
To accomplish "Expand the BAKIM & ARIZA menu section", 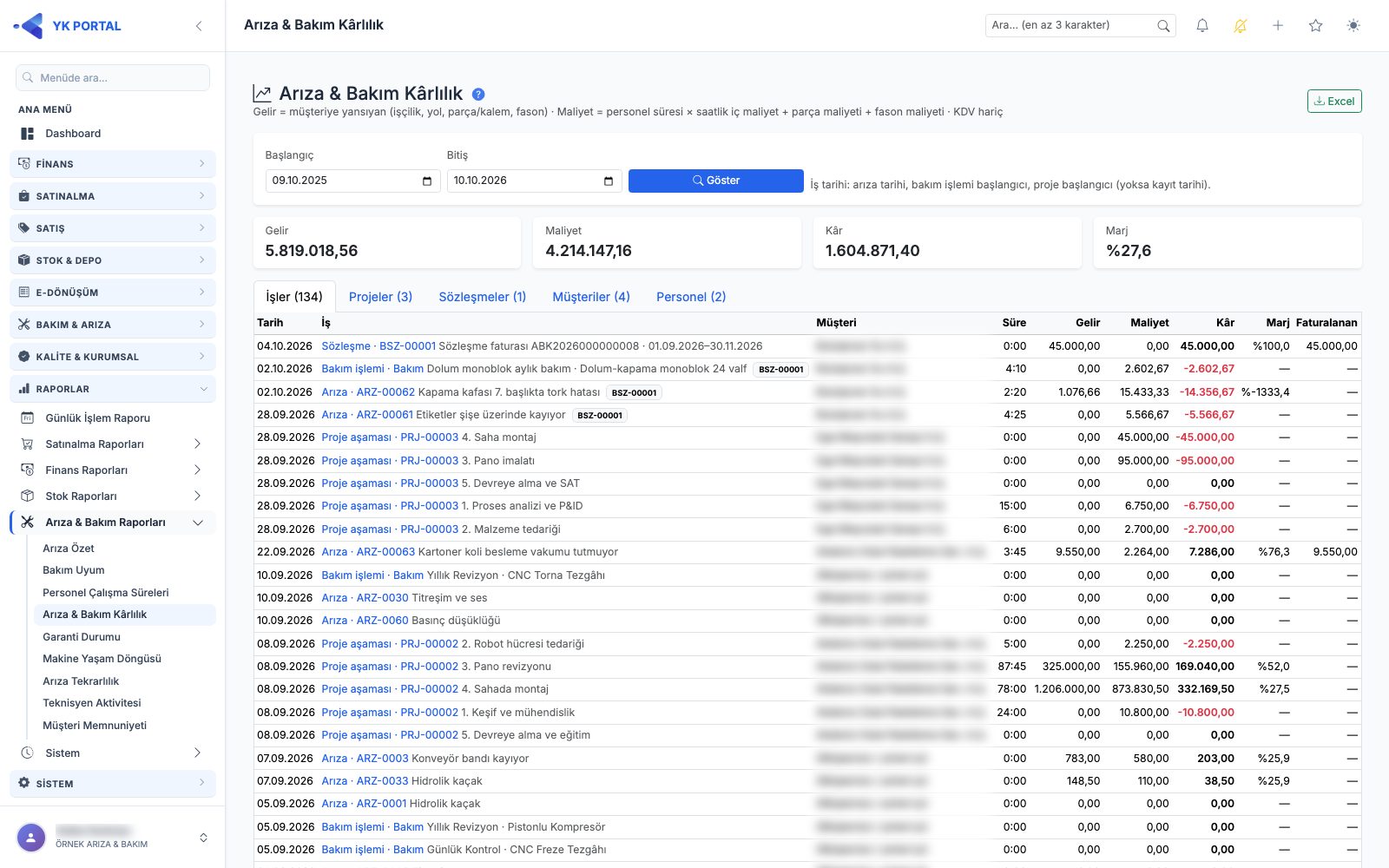I will pos(113,325).
